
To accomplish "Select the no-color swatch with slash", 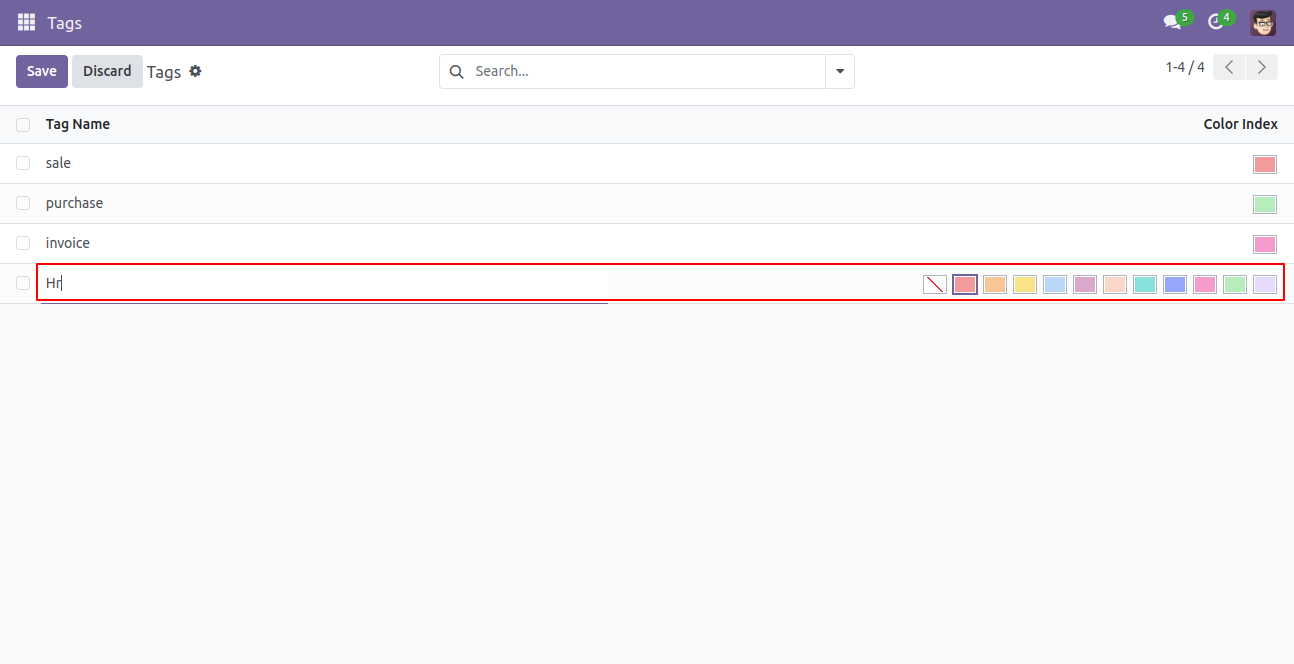I will (x=935, y=284).
